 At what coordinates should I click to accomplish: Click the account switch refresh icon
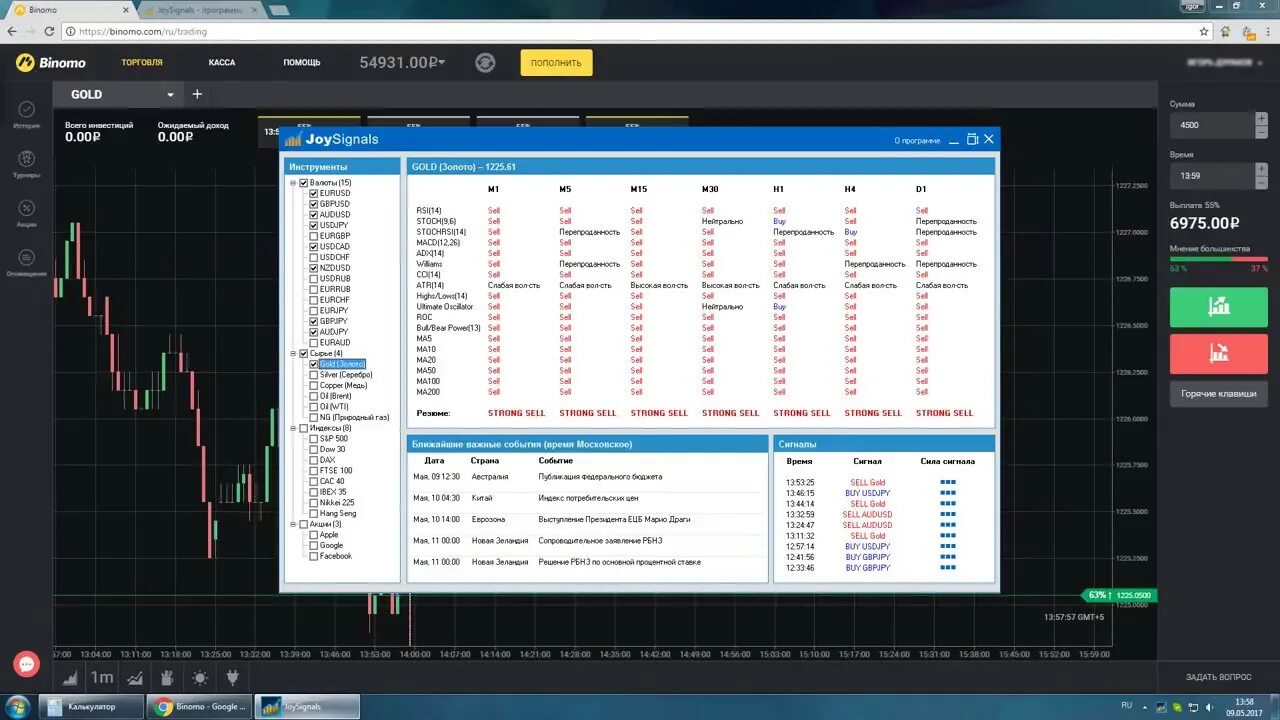click(x=485, y=62)
